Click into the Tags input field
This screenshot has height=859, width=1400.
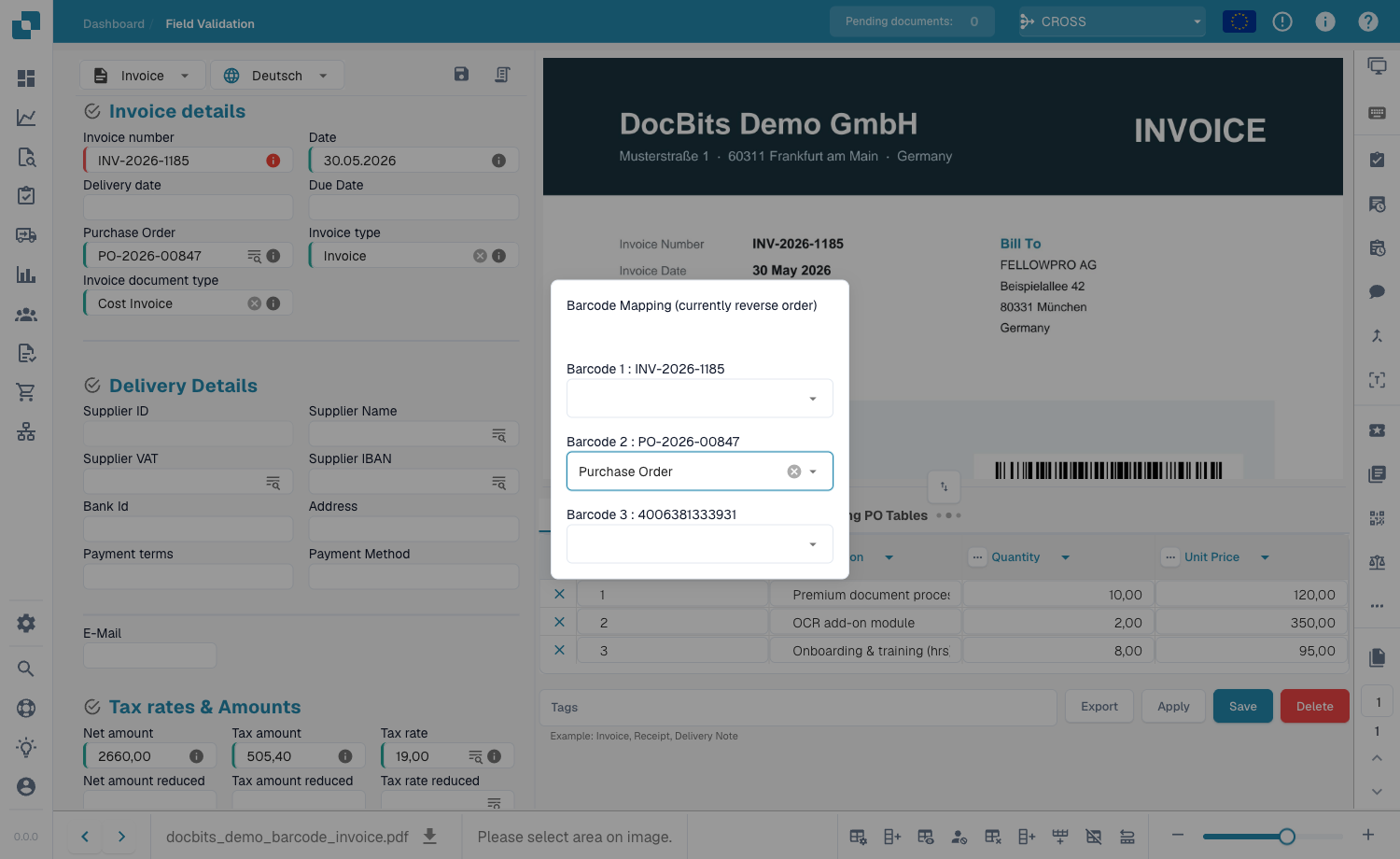tap(798, 708)
